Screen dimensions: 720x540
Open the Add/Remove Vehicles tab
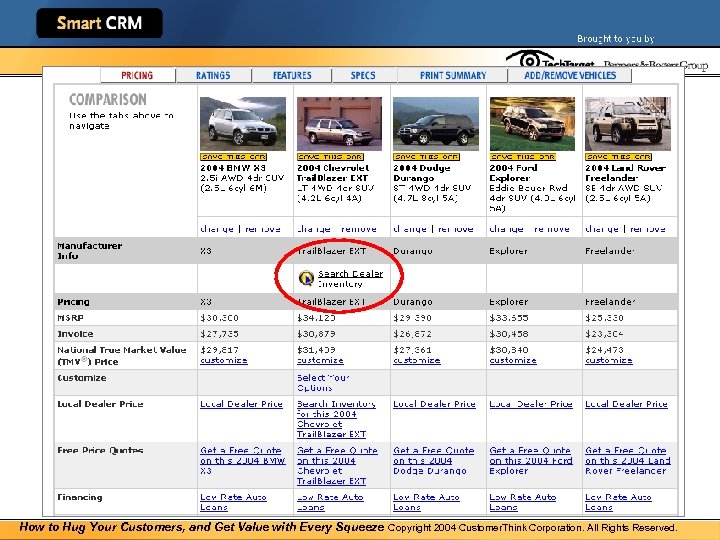coord(570,75)
